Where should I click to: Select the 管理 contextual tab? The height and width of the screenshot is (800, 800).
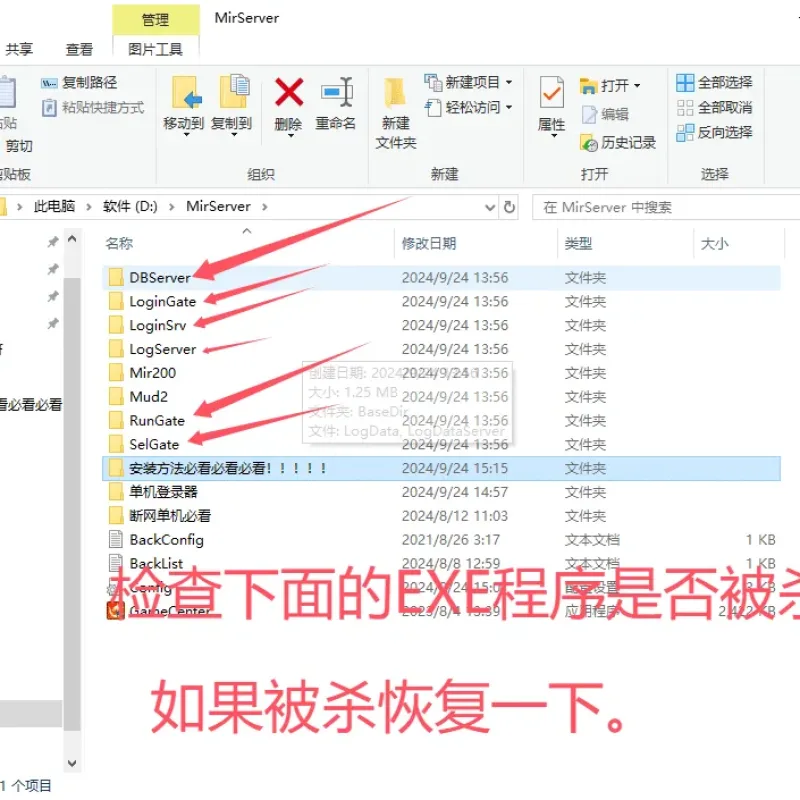[156, 20]
